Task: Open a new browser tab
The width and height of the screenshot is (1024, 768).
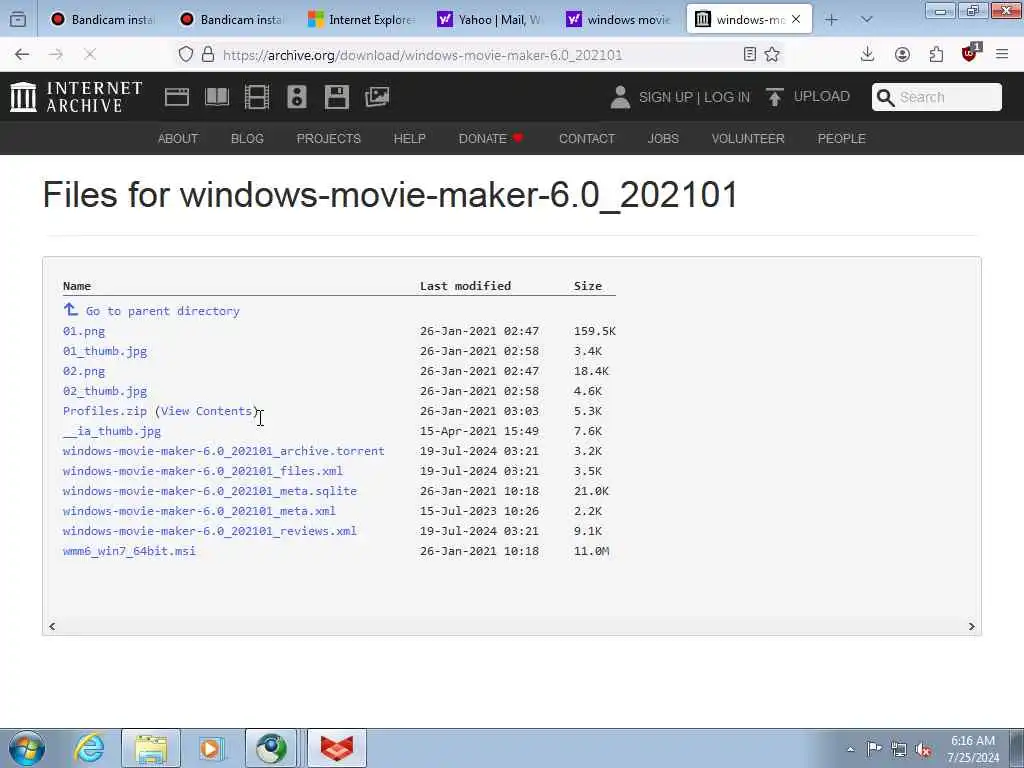Action: click(x=831, y=20)
